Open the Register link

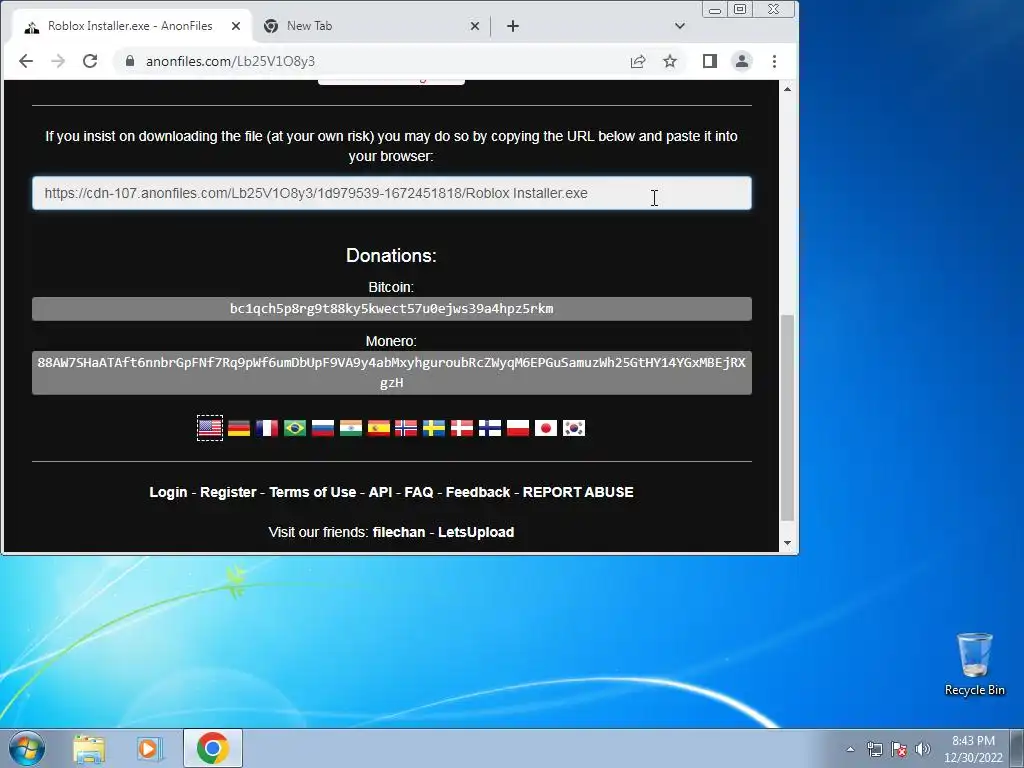coord(228,492)
